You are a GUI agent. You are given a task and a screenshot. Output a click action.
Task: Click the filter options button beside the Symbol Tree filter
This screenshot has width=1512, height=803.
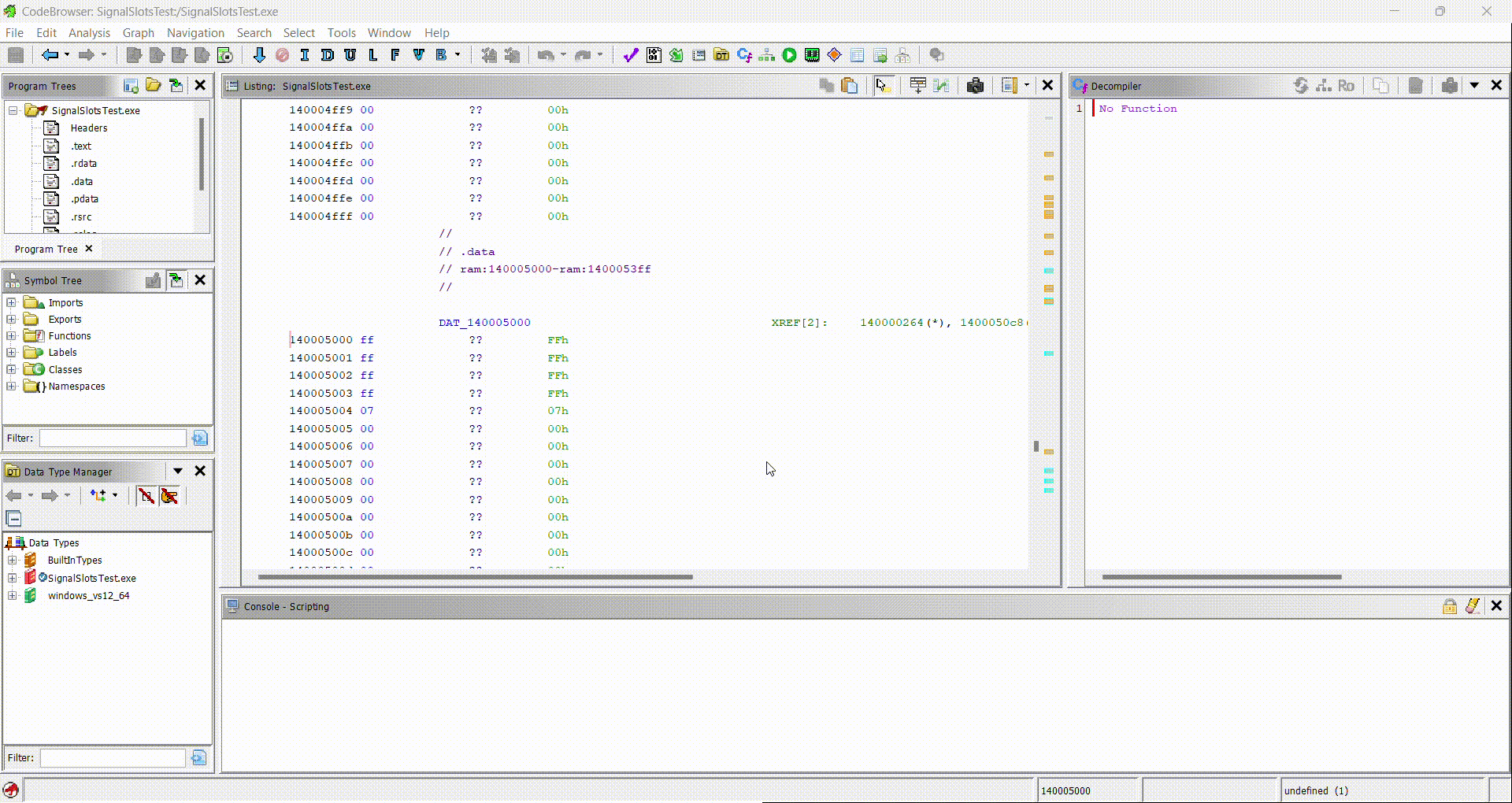200,439
